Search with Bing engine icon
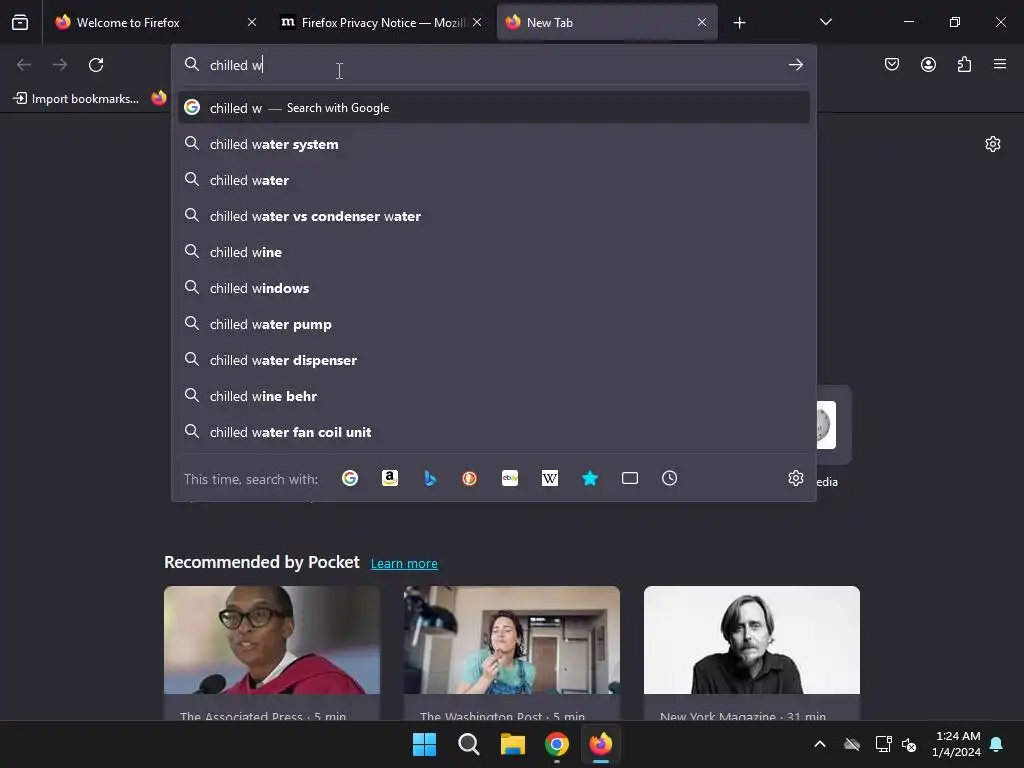1024x768 pixels. click(x=430, y=478)
